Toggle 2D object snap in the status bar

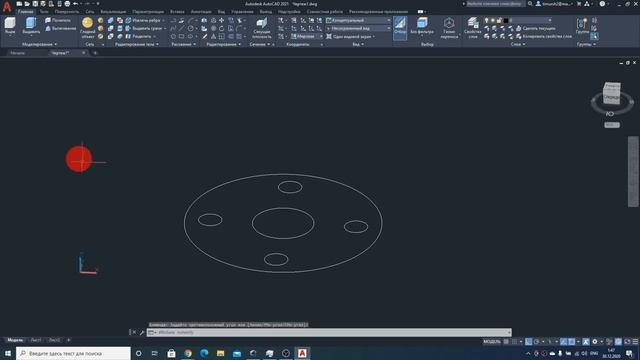coord(572,342)
